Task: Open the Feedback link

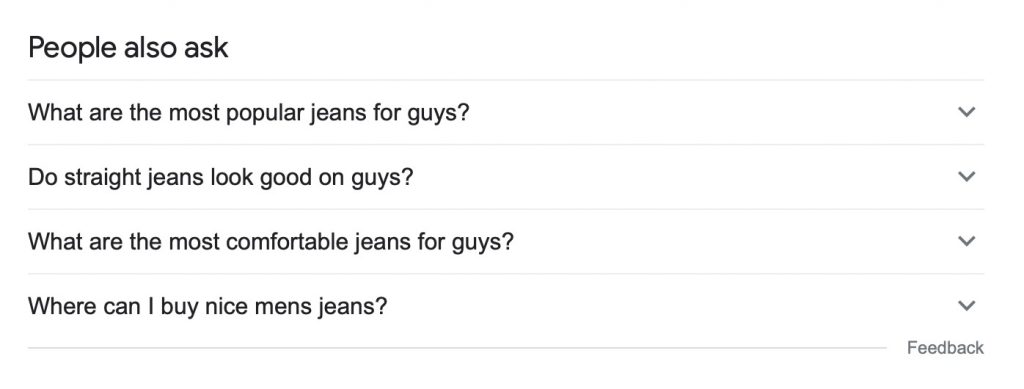Action: 945,348
